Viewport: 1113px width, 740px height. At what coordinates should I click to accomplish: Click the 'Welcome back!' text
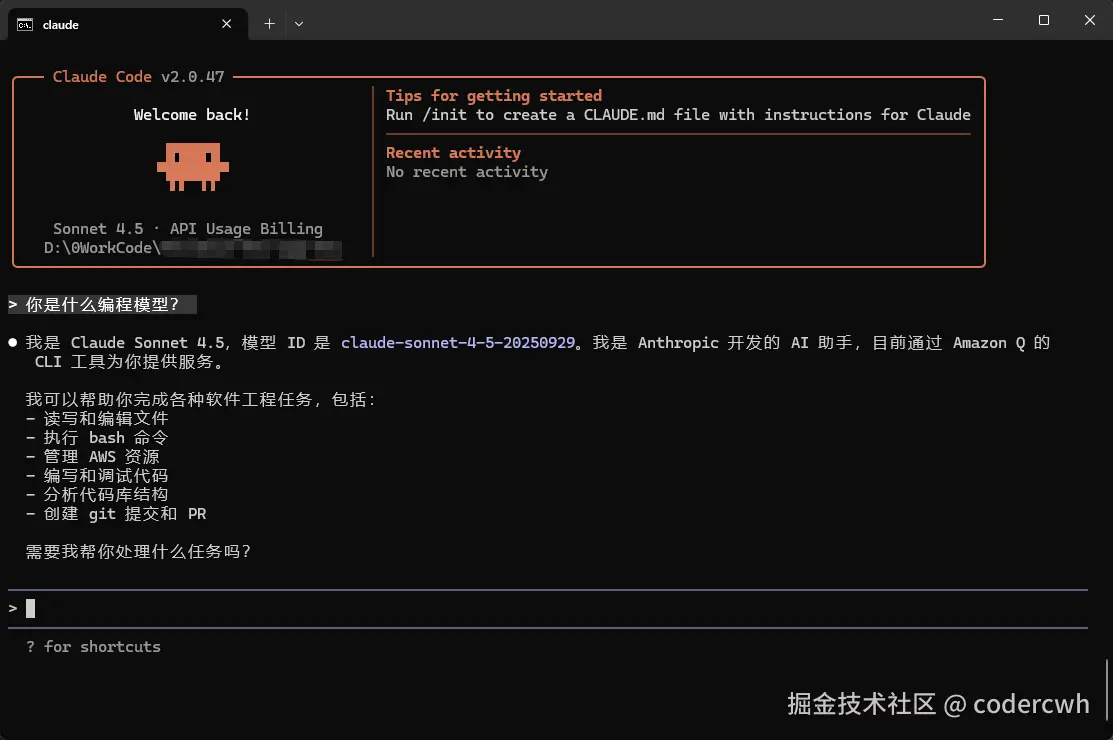[192, 115]
